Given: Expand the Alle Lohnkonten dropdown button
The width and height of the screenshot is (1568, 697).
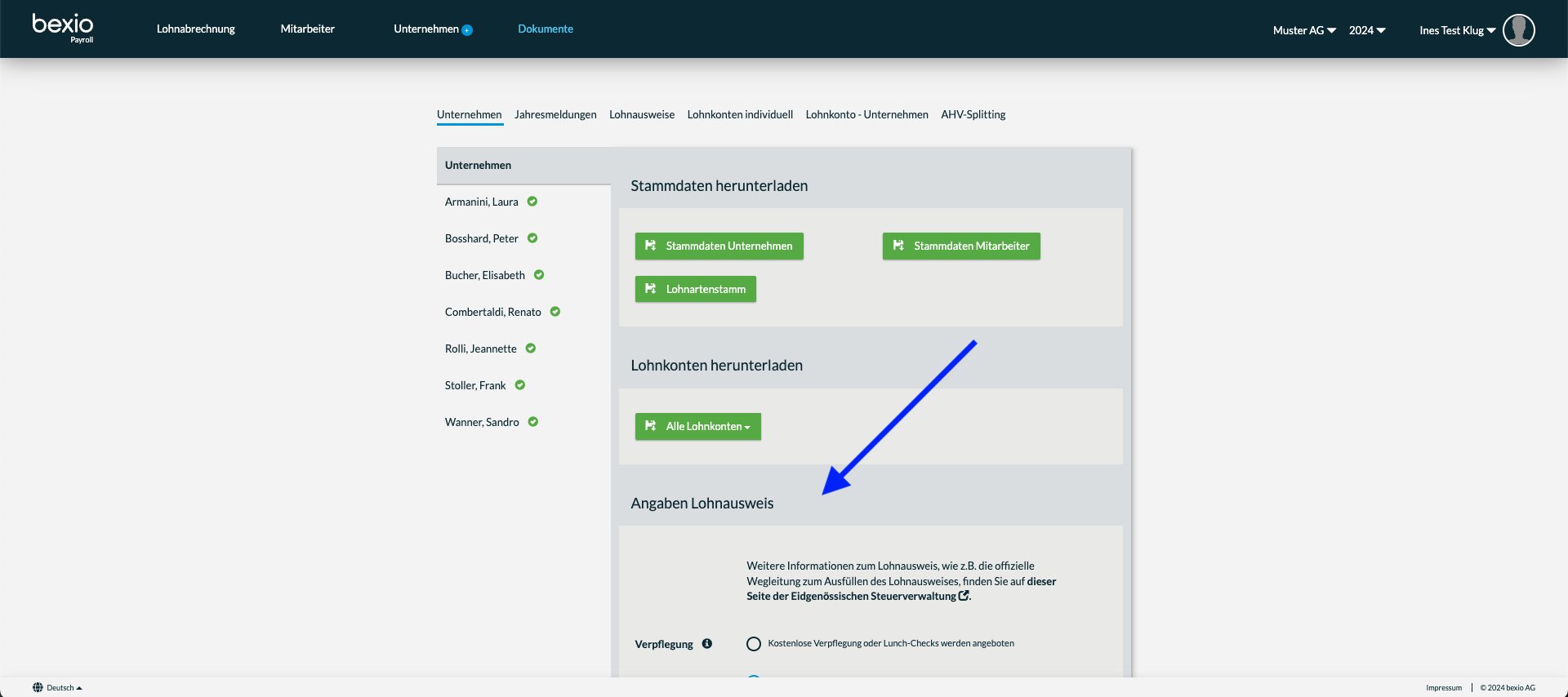Looking at the screenshot, I should [x=698, y=426].
